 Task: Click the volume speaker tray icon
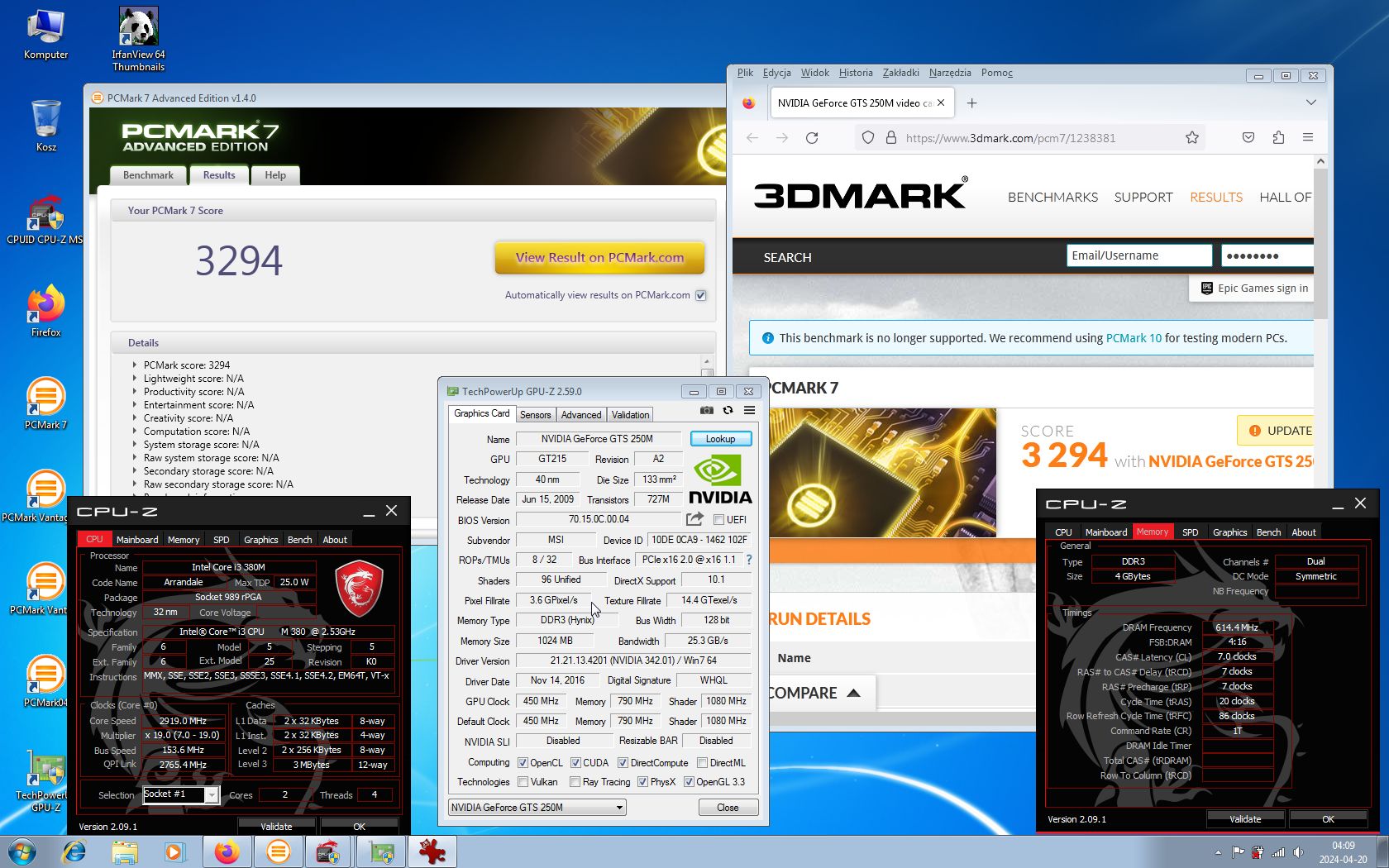pos(1298,852)
